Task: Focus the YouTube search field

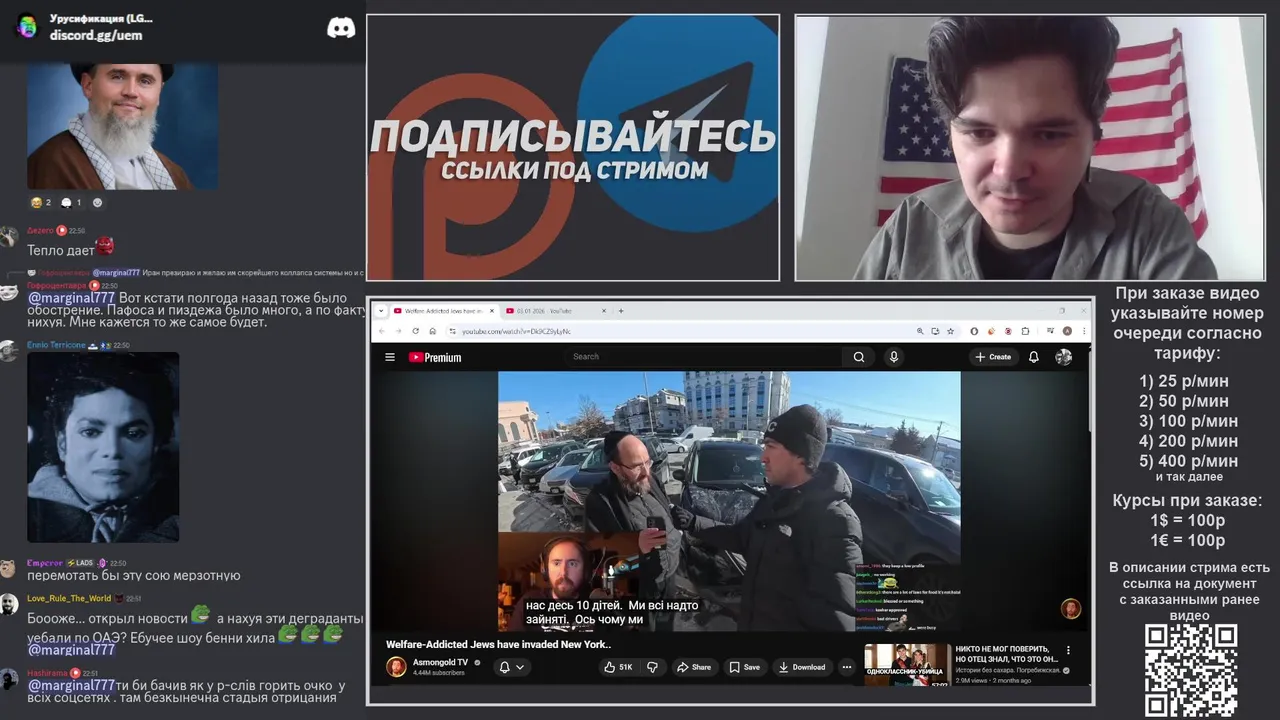Action: pyautogui.click(x=705, y=357)
